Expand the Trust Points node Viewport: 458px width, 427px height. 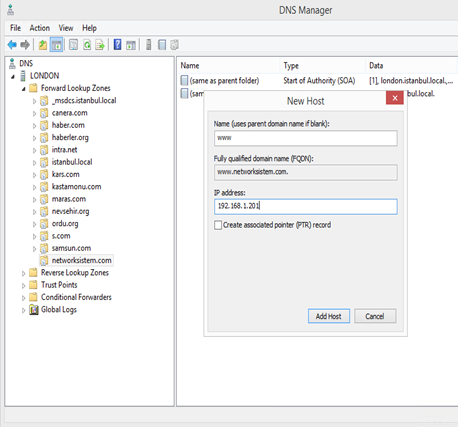pos(23,286)
